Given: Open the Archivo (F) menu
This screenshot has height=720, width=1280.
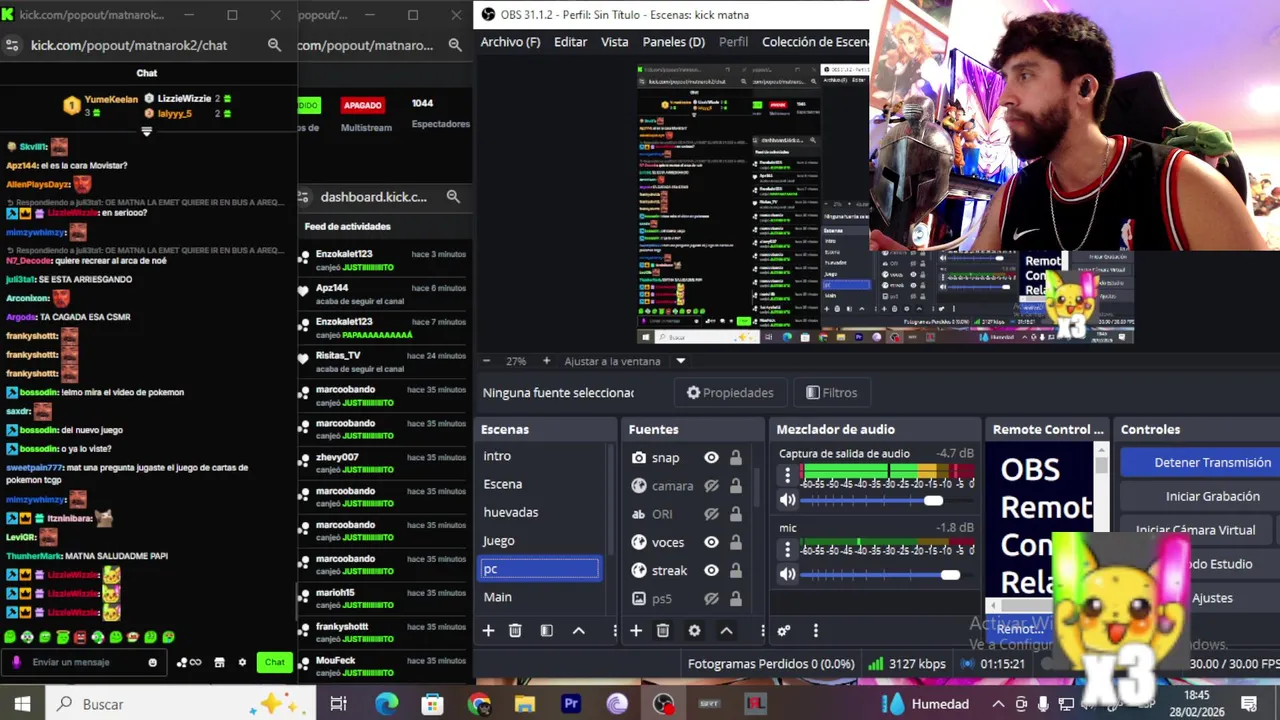Looking at the screenshot, I should (510, 42).
